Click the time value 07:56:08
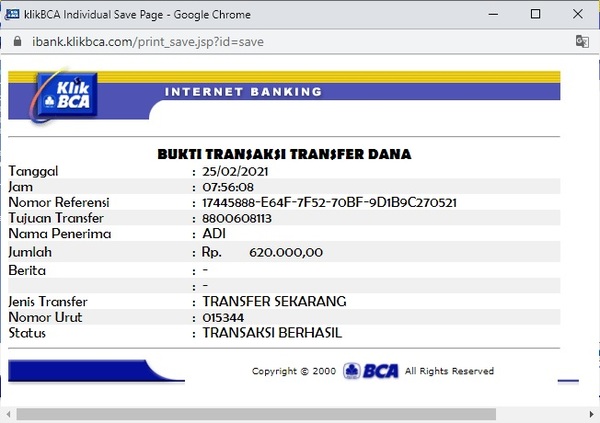This screenshot has height=423, width=600. click(228, 187)
